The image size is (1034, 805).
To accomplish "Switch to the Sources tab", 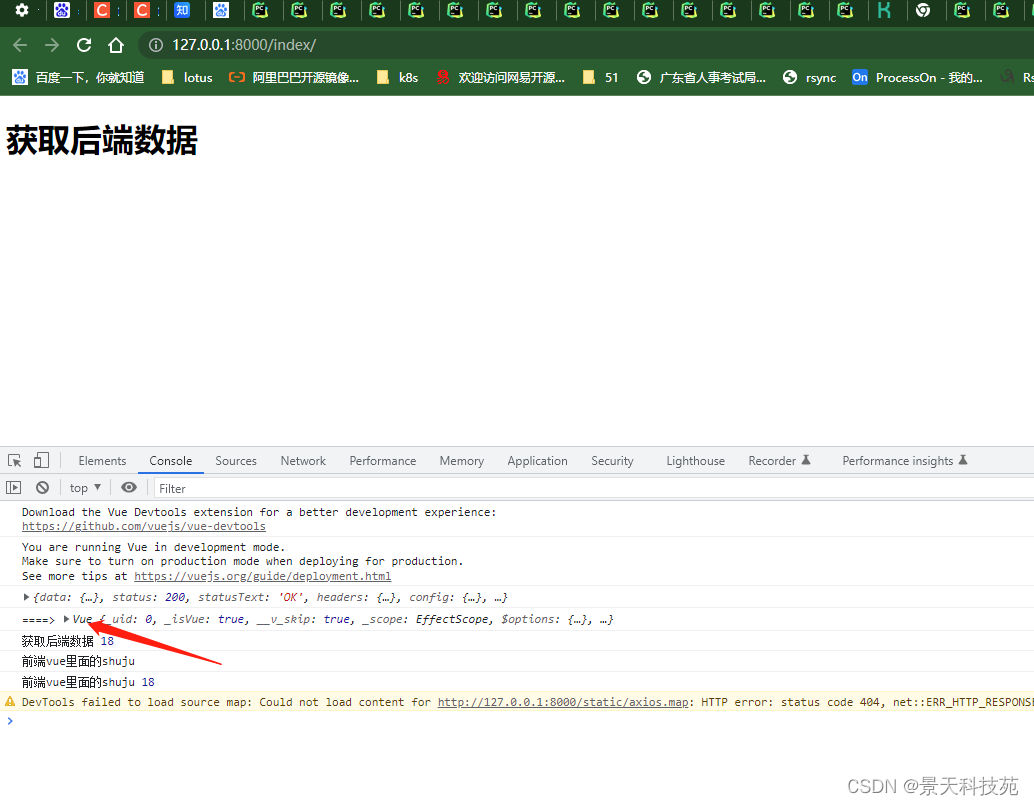I will click(x=235, y=461).
